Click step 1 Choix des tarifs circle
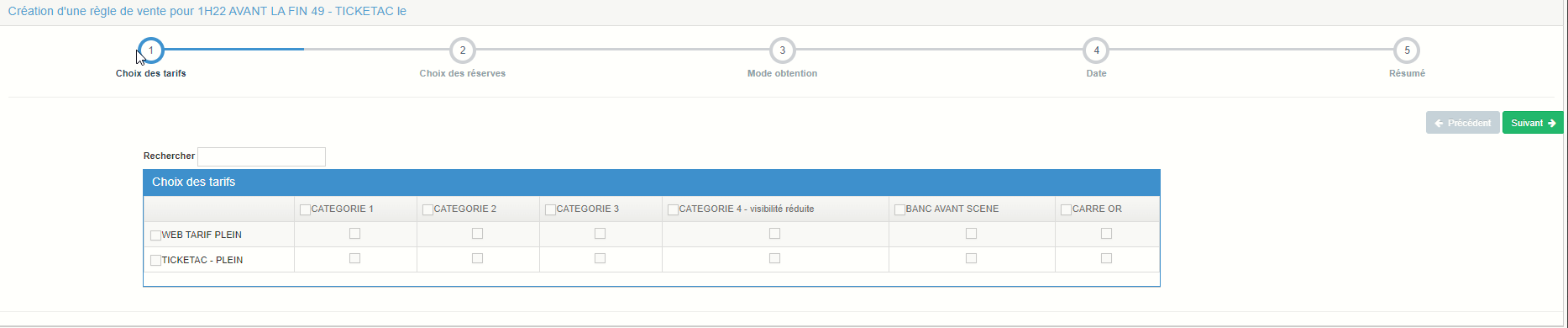 [x=151, y=50]
